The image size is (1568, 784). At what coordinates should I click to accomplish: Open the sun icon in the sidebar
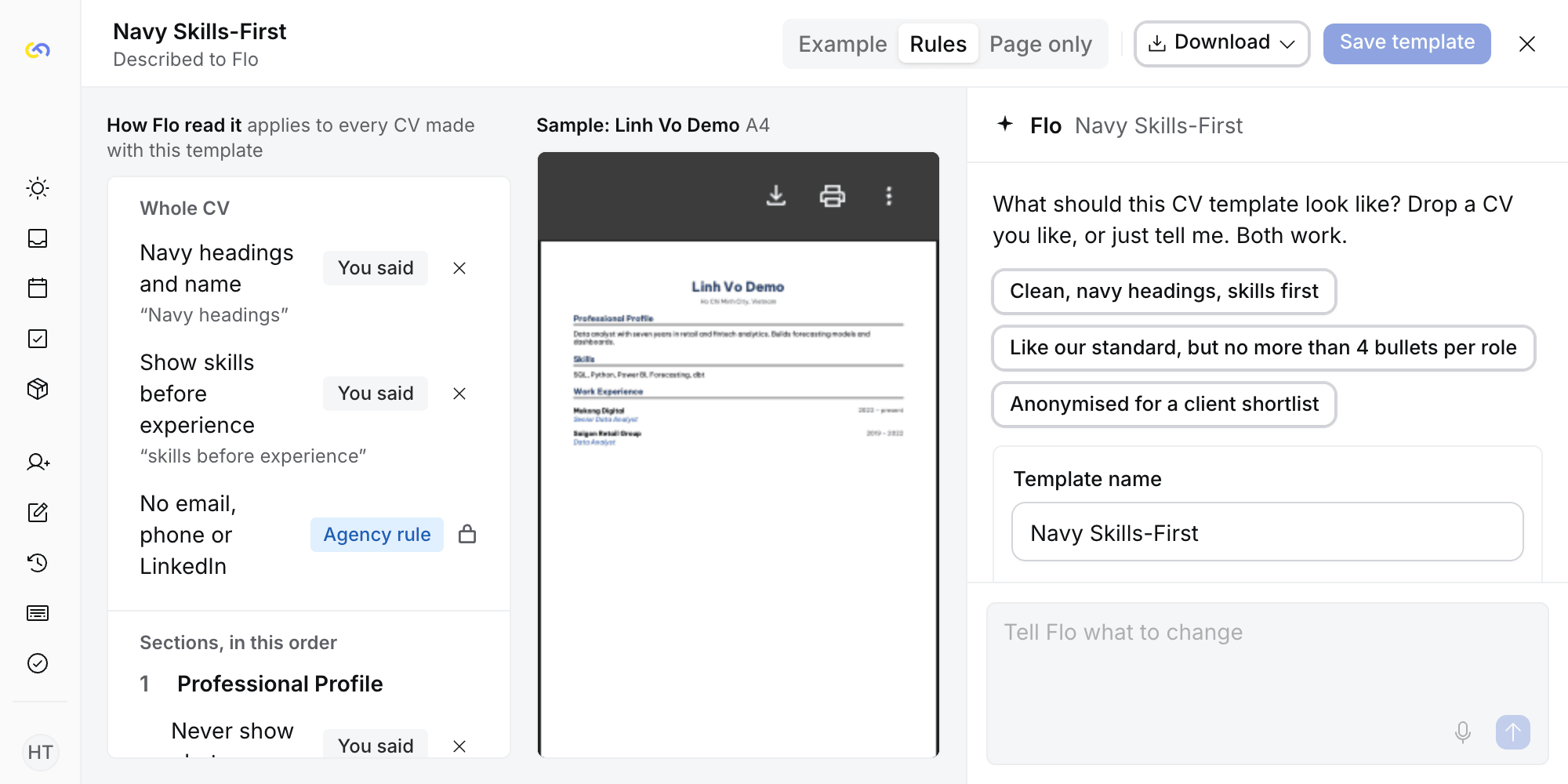[38, 188]
